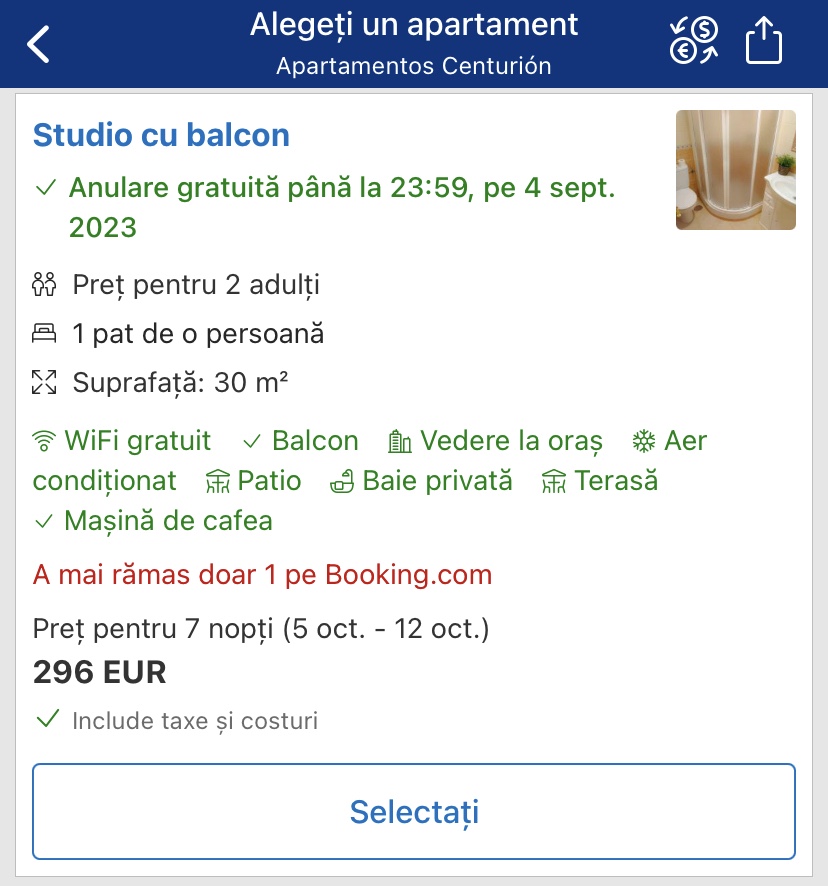Tap the share icon

[764, 43]
